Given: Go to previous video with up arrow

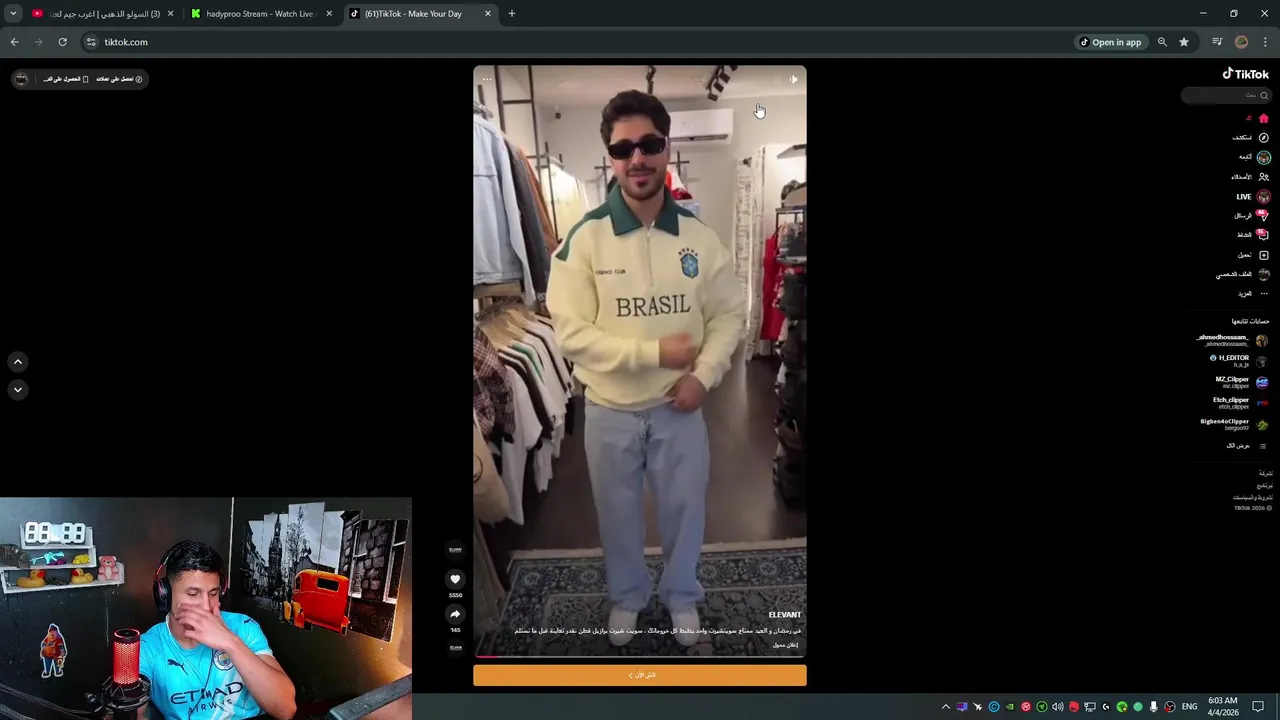Looking at the screenshot, I should click(x=17, y=362).
